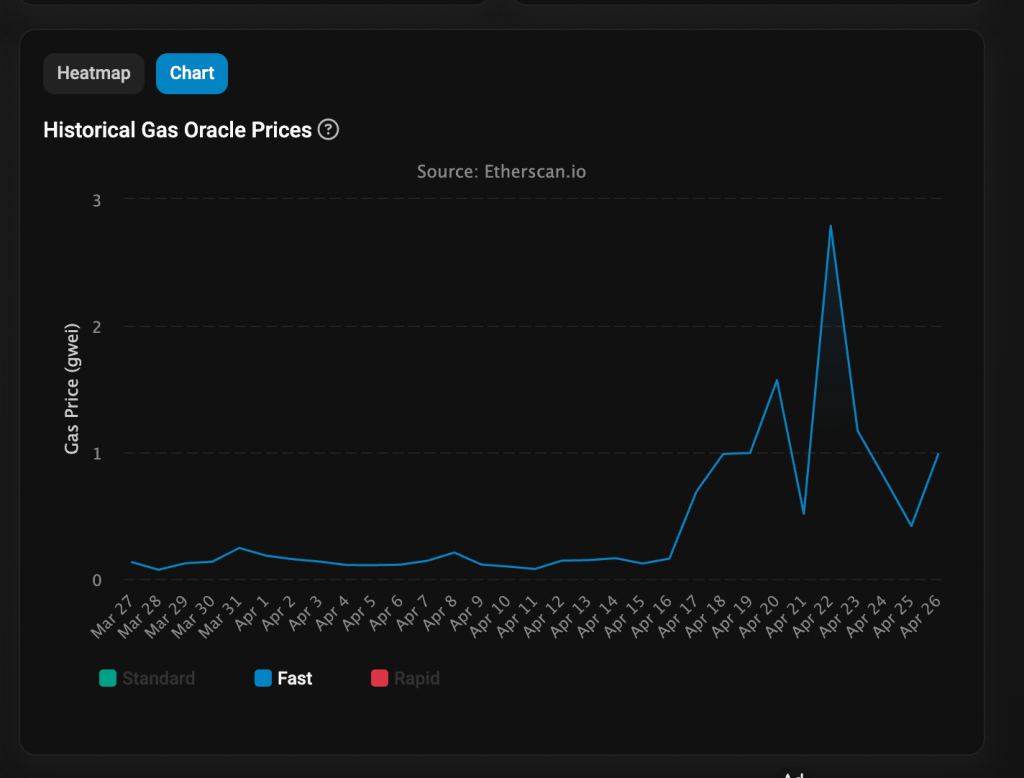Click the Mar 31 bump on the line
This screenshot has height=778, width=1024.
pos(239,548)
